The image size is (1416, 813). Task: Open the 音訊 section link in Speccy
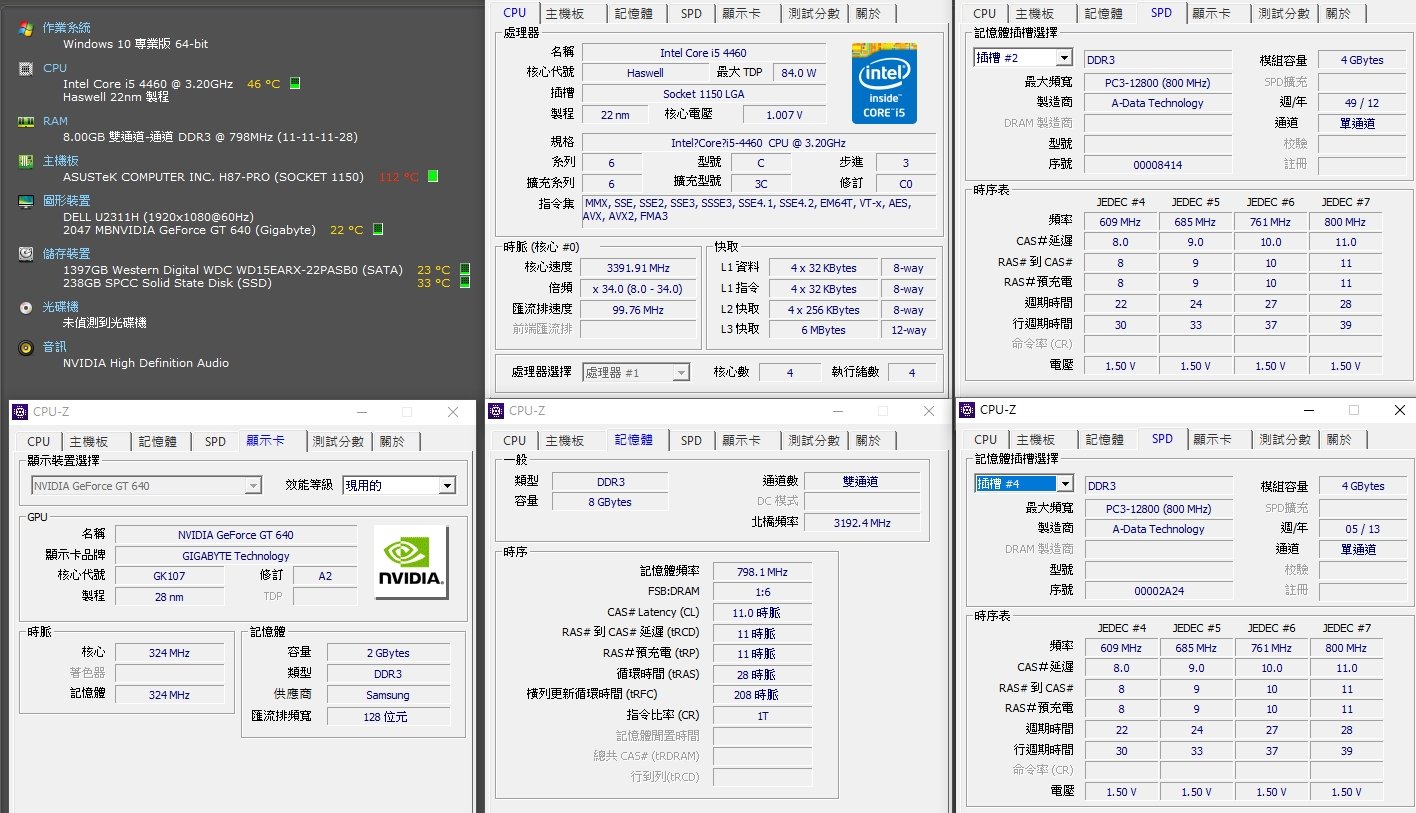click(x=55, y=347)
